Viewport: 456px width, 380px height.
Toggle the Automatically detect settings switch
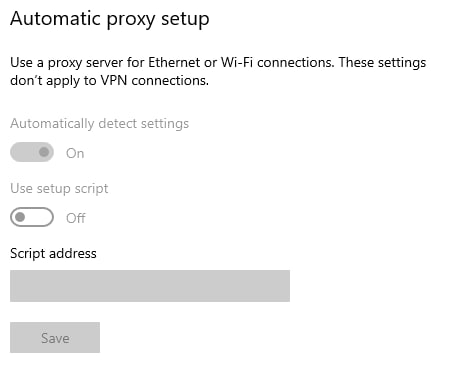32,152
